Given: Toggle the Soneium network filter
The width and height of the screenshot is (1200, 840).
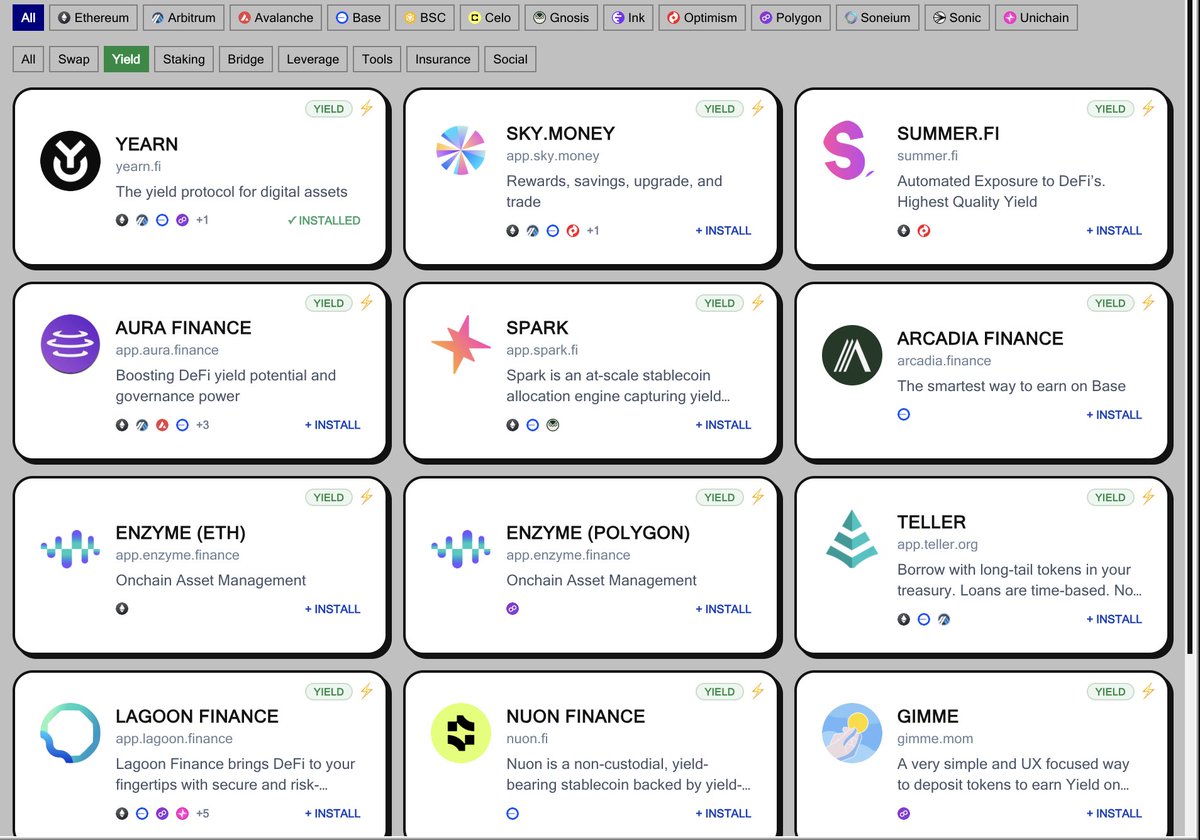Looking at the screenshot, I should [877, 17].
